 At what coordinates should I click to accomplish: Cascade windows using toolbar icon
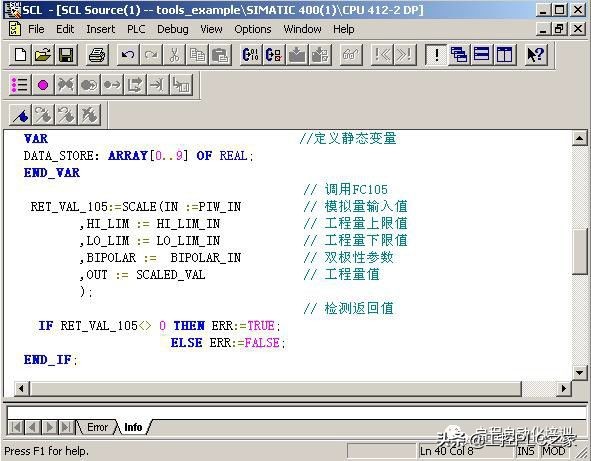pyautogui.click(x=459, y=55)
